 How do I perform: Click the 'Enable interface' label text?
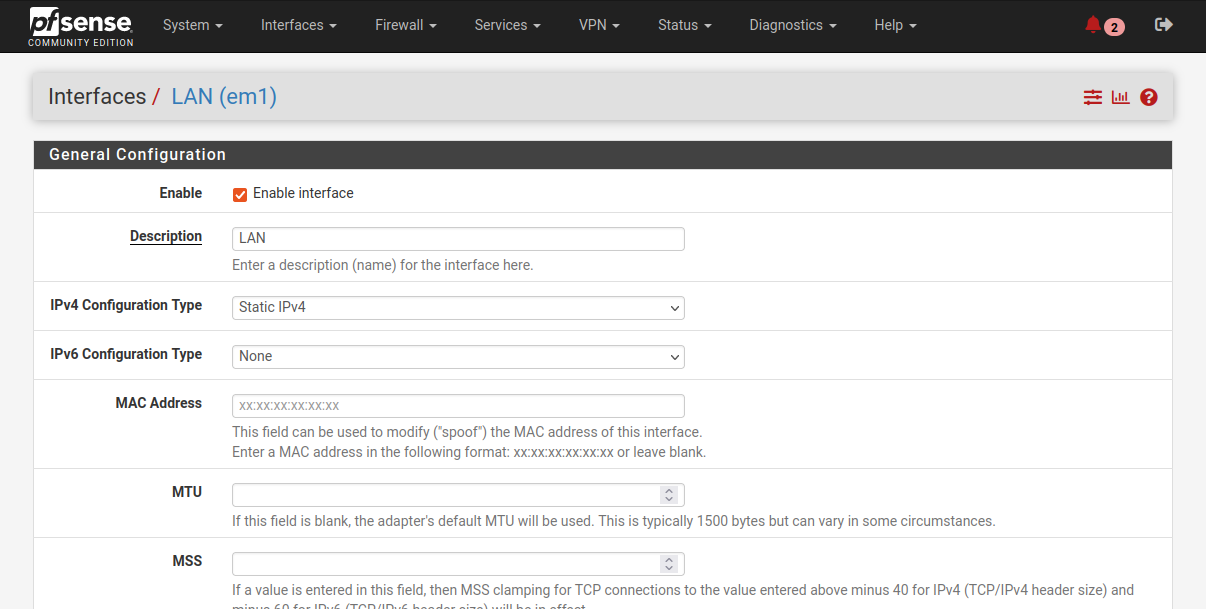tap(303, 193)
